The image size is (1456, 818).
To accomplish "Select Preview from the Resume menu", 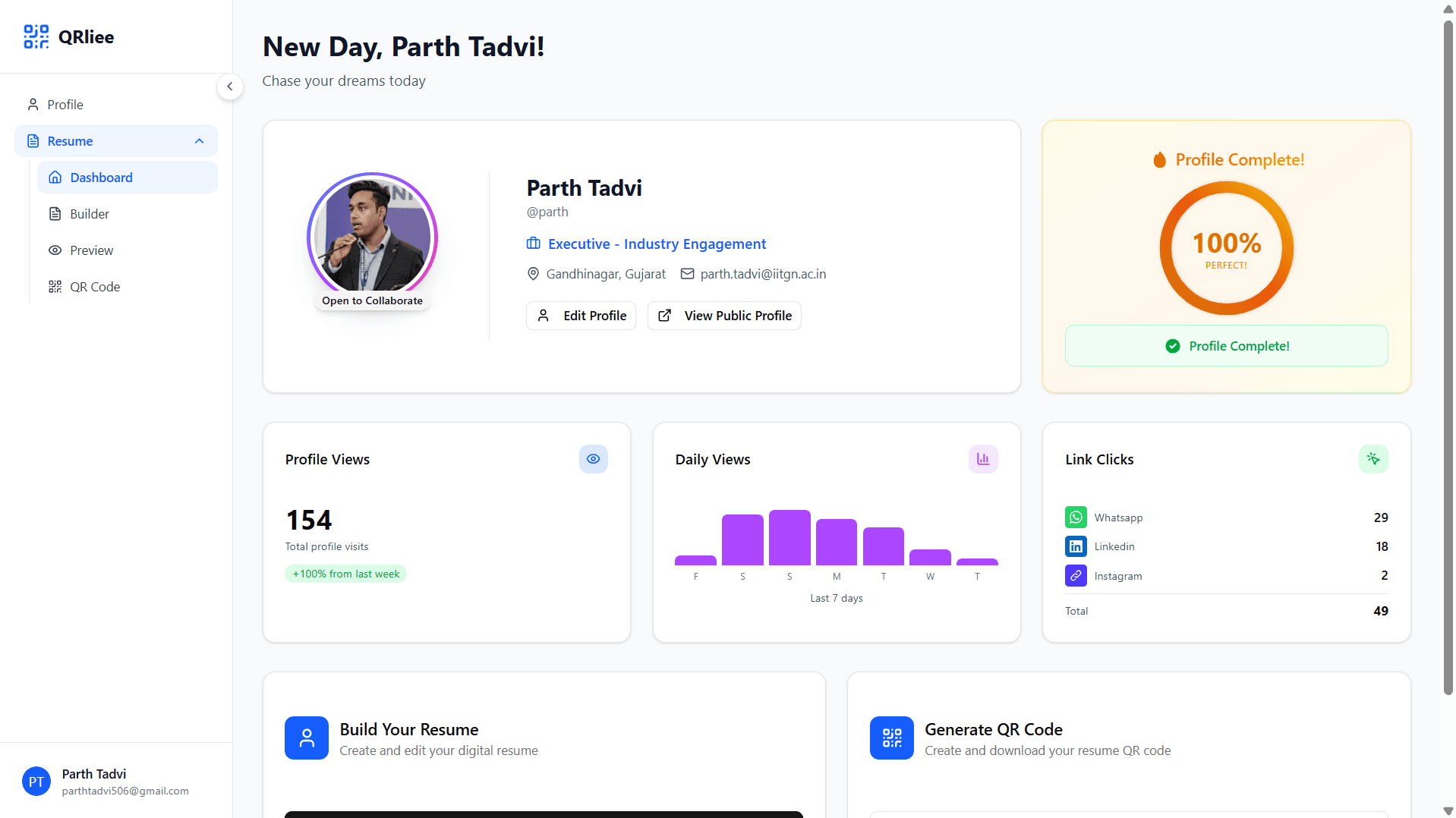I will [90, 250].
